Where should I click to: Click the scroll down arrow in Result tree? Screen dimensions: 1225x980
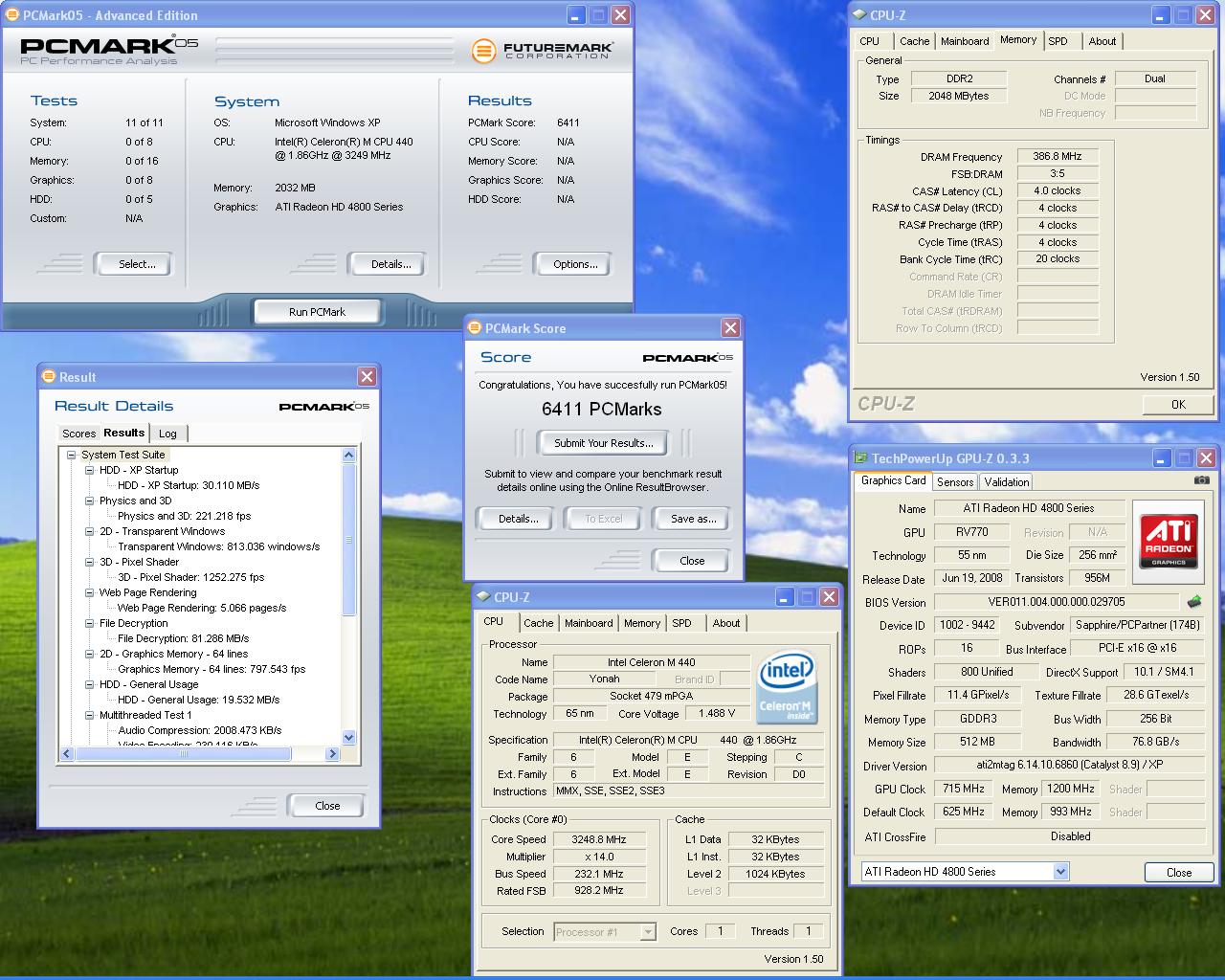point(348,737)
